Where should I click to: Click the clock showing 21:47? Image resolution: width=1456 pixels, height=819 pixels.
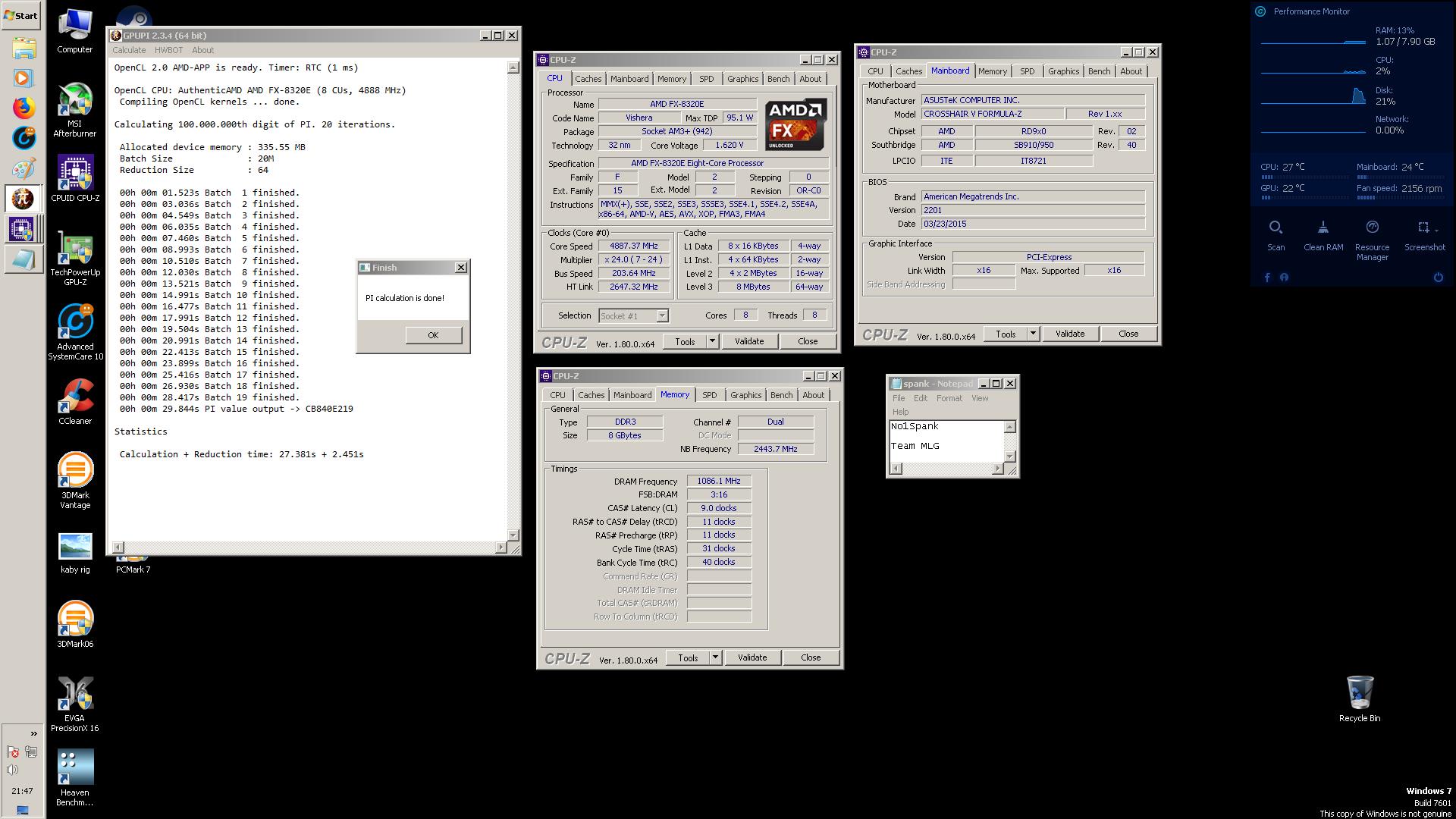[x=22, y=791]
